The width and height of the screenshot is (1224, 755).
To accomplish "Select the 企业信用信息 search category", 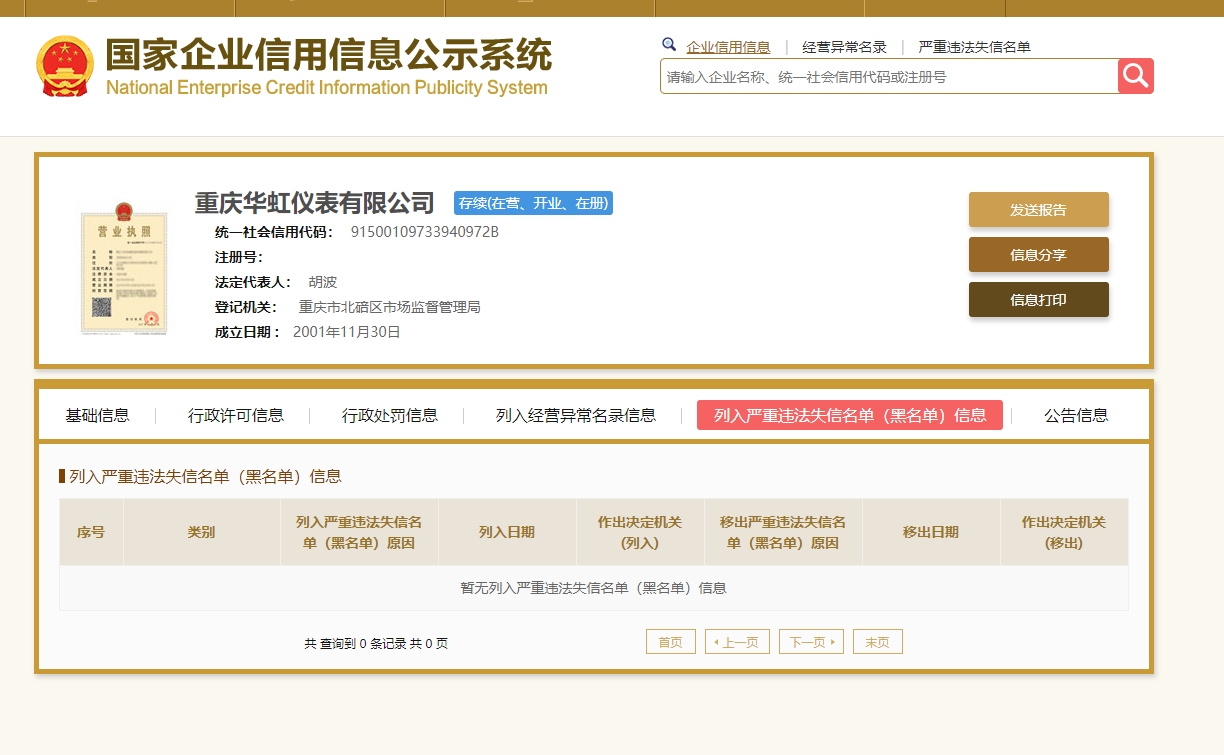I will coord(728,47).
